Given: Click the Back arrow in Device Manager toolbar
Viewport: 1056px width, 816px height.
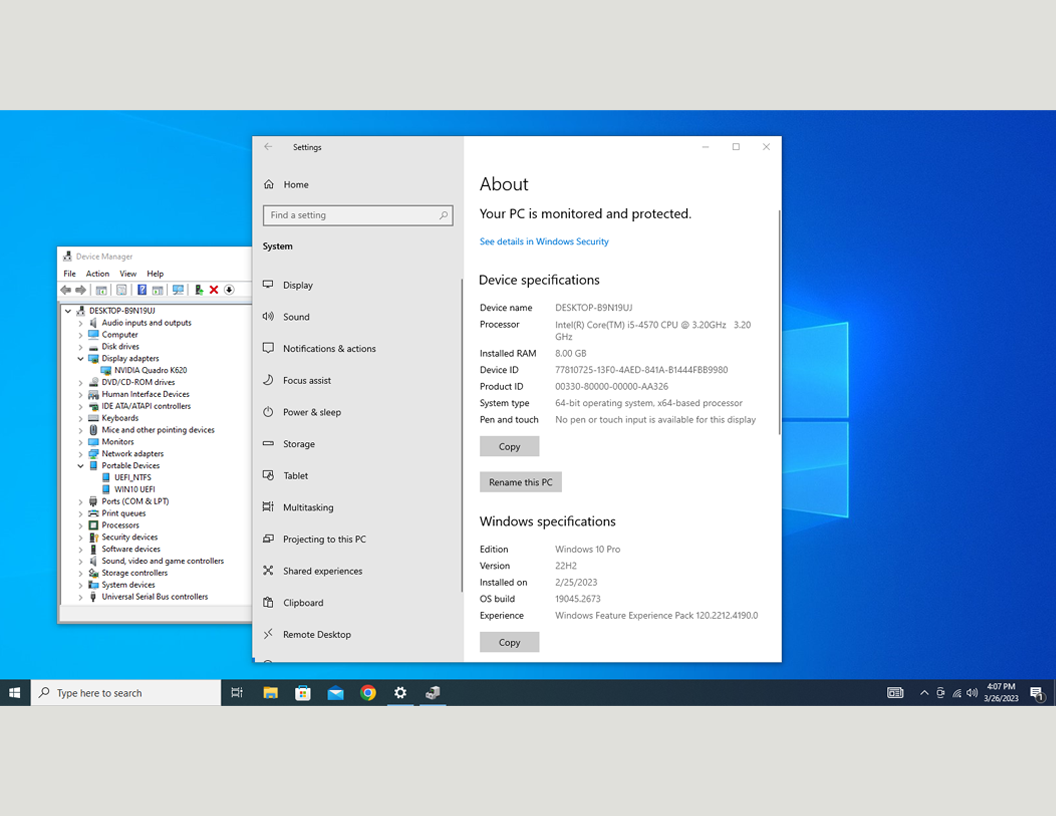Looking at the screenshot, I should [x=65, y=290].
